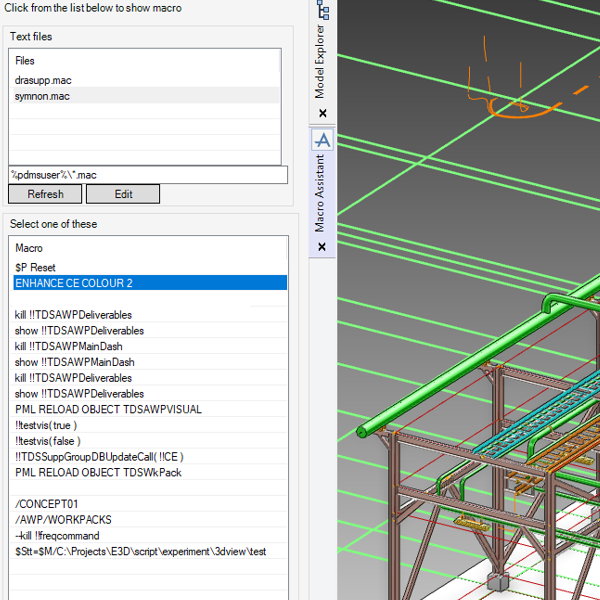The height and width of the screenshot is (600, 600).
Task: Switch to the Model Explorer tab
Action: coord(320,61)
